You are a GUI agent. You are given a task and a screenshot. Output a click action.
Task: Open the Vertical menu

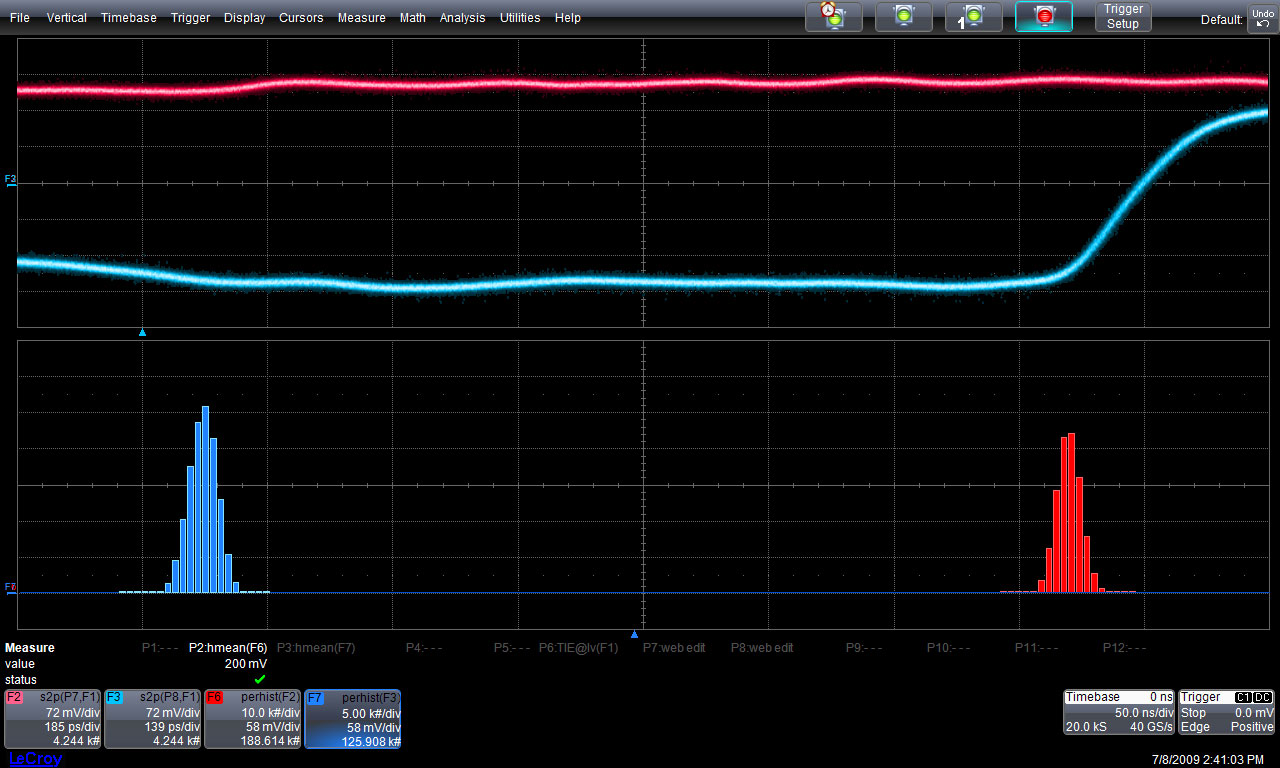coord(66,18)
